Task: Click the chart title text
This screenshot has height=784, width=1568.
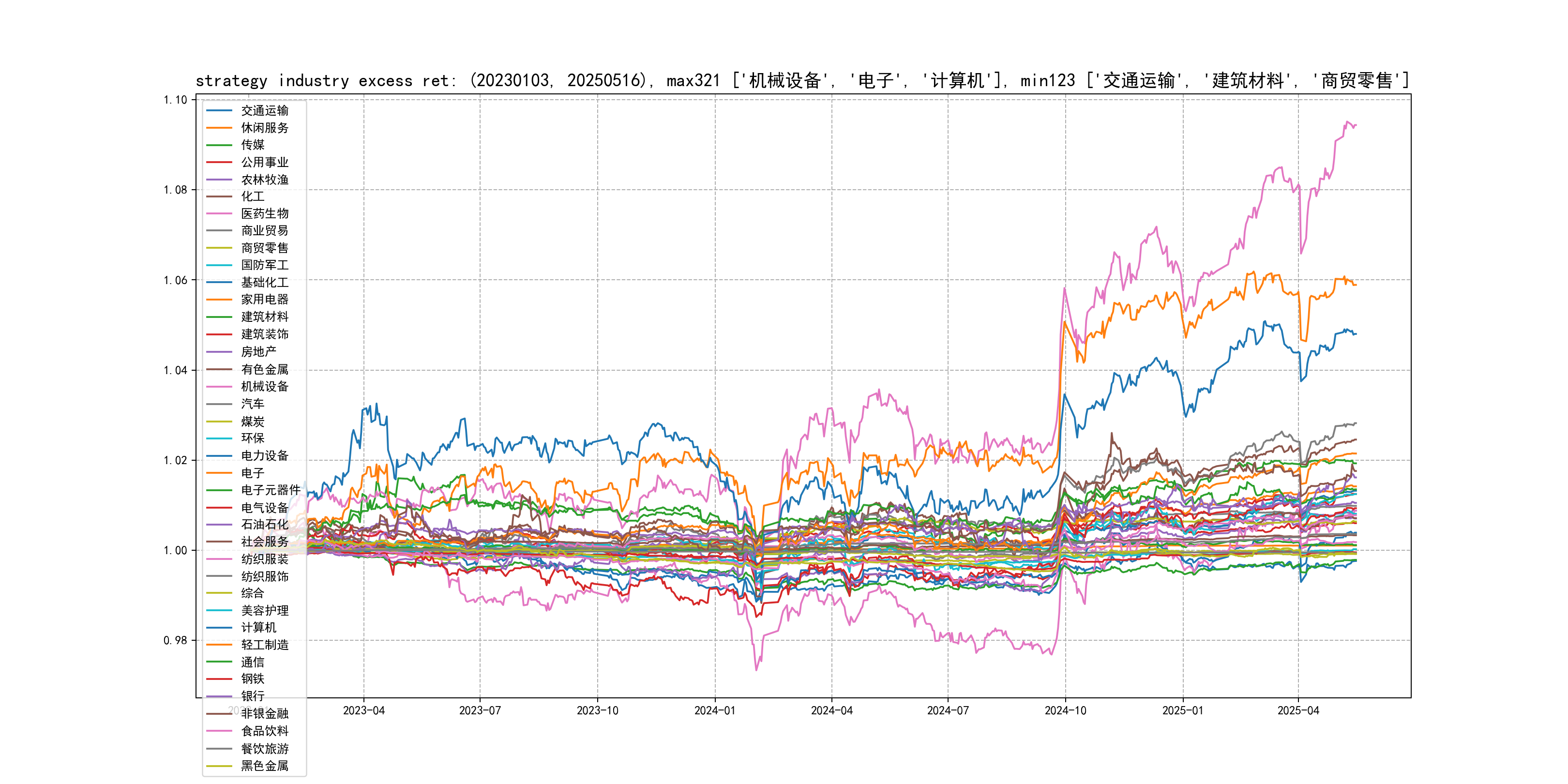Action: click(802, 81)
